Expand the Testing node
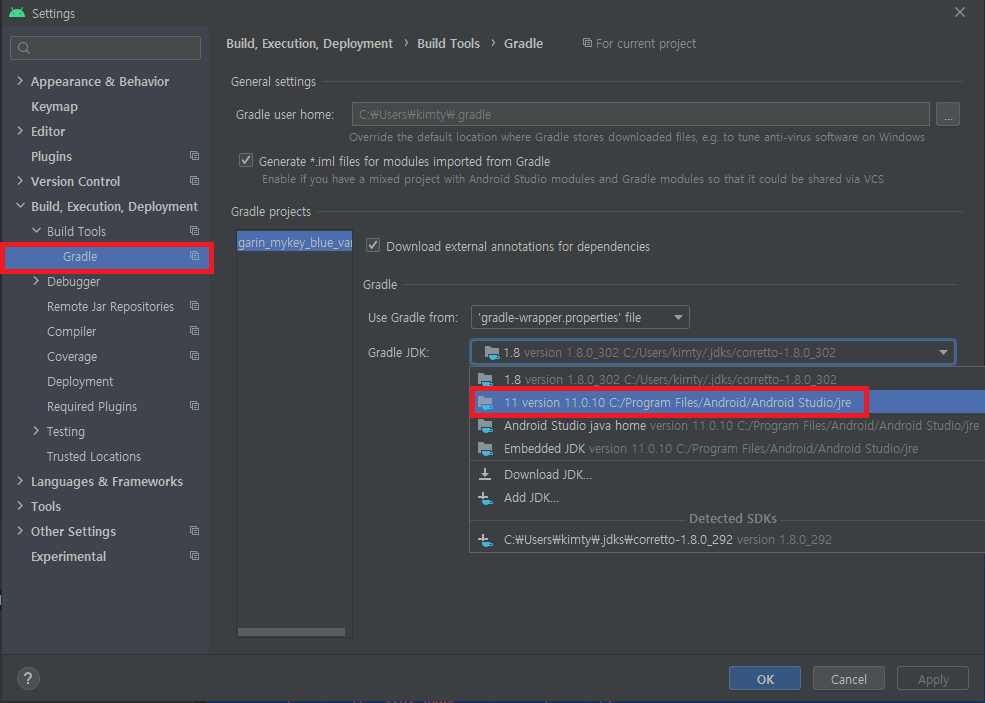Image resolution: width=985 pixels, height=703 pixels. click(x=36, y=432)
